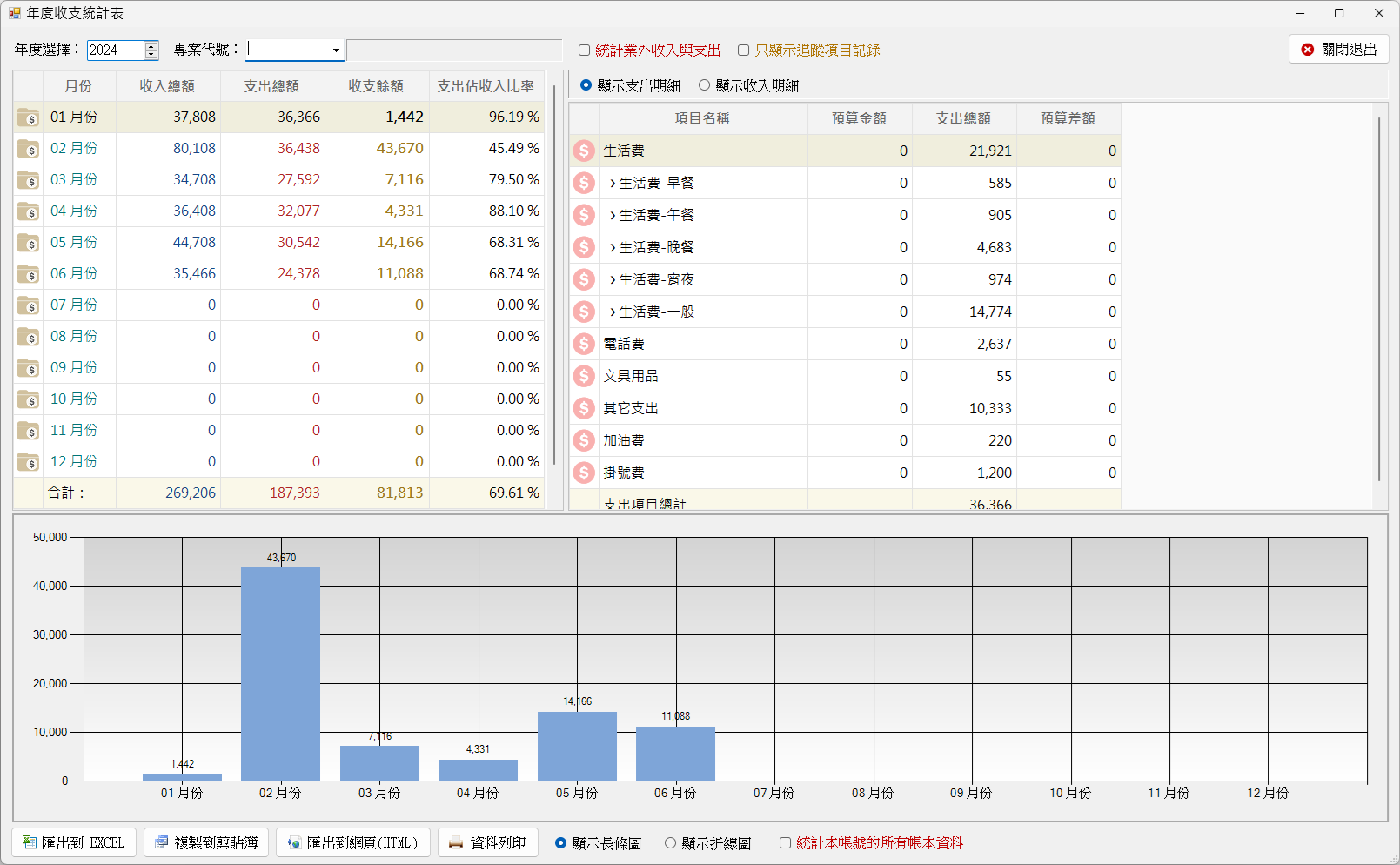Click folder icon for 09 月份 row
The width and height of the screenshot is (1400, 865).
[28, 368]
